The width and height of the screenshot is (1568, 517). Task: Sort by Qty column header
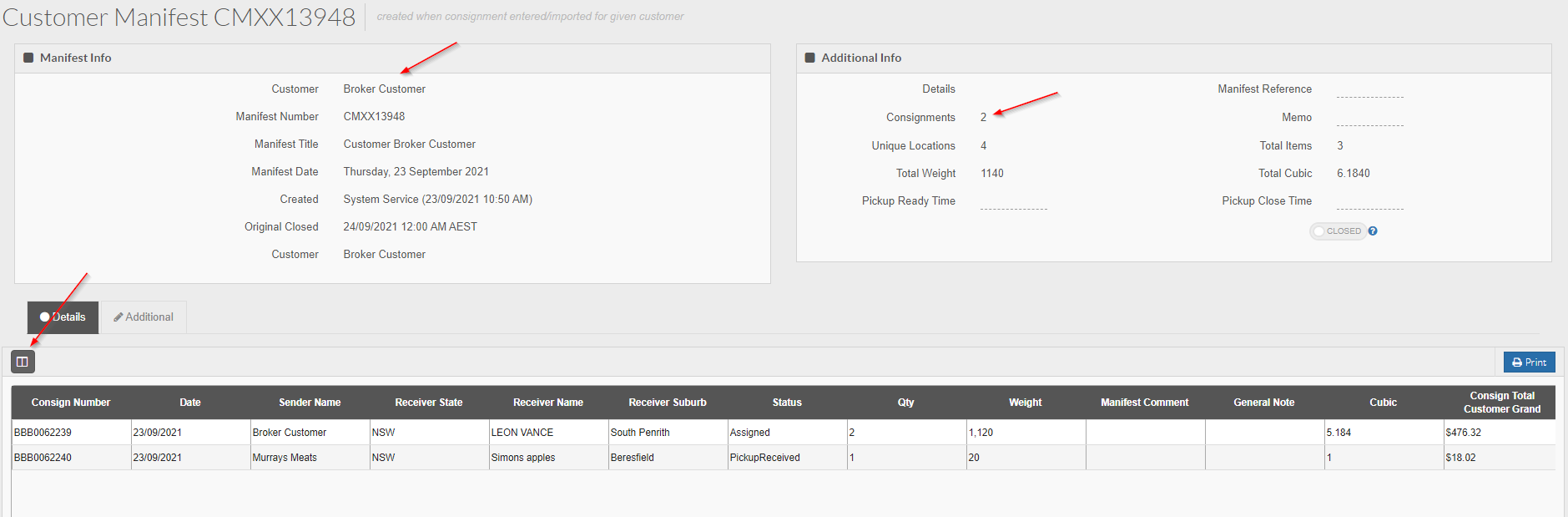(906, 403)
